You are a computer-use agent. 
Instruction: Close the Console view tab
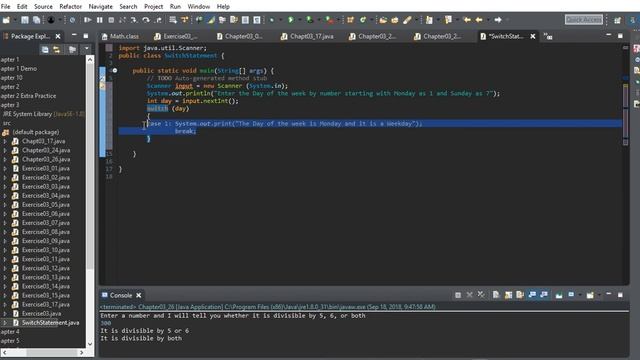[x=139, y=295]
